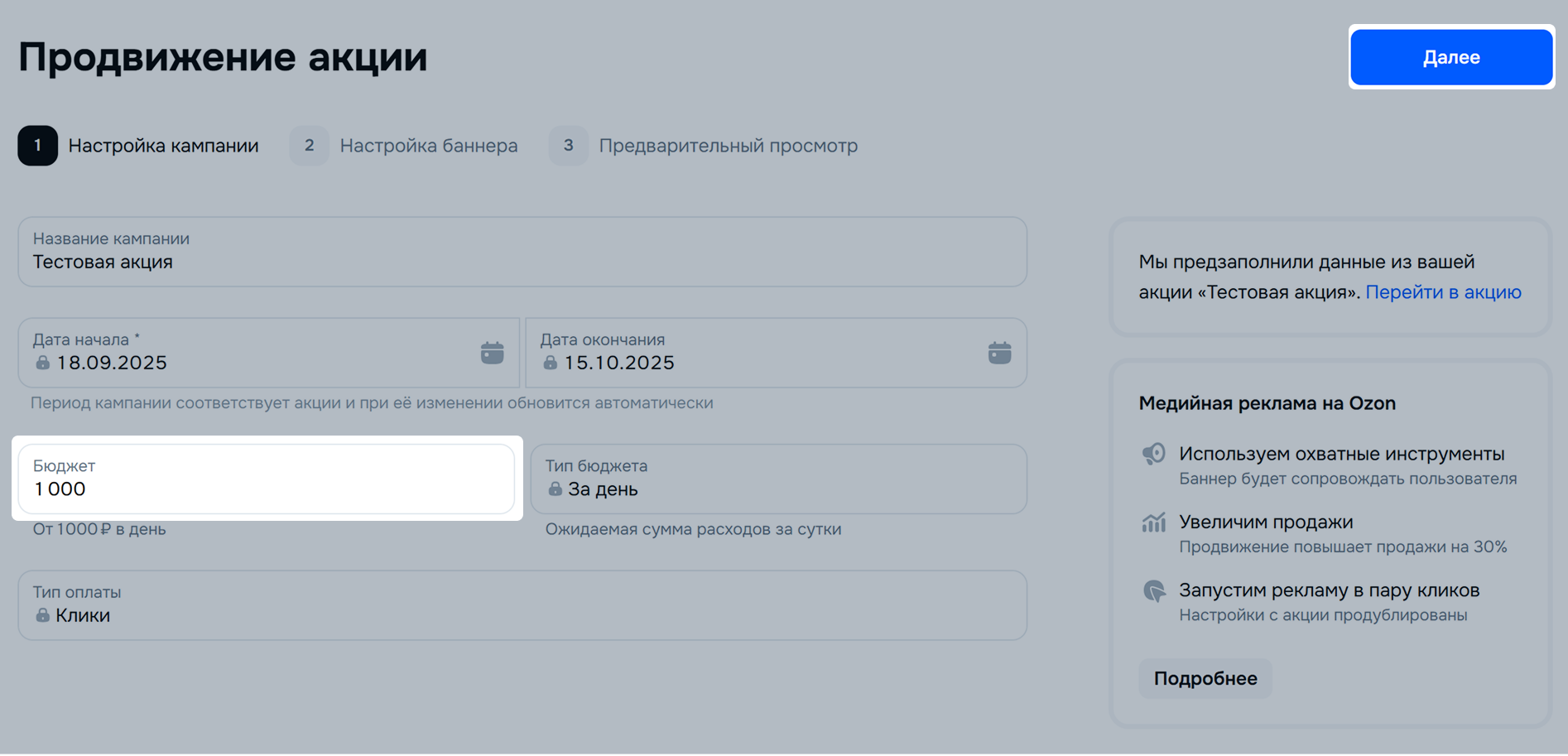Click the lock icon beside Клики
Image resolution: width=1568 pixels, height=756 pixels.
tap(42, 615)
